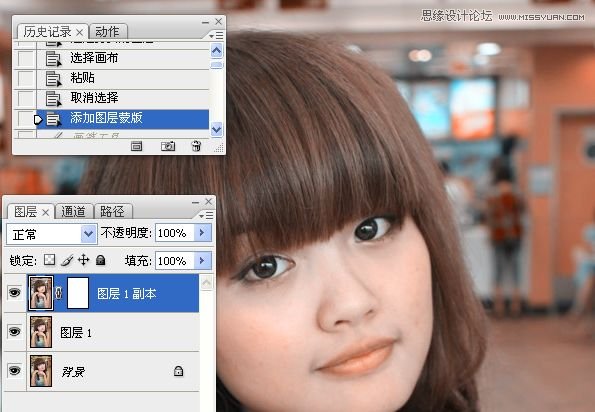Open the History panel flyout menu
Viewport: 595px width, 412px height.
[x=216, y=36]
